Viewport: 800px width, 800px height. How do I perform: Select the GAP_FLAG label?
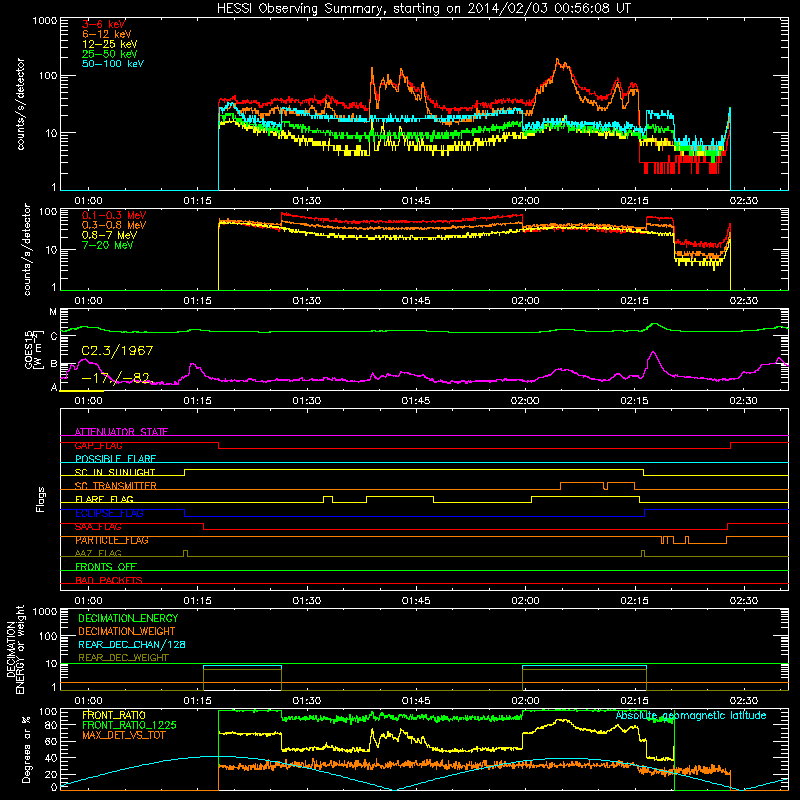click(98, 445)
